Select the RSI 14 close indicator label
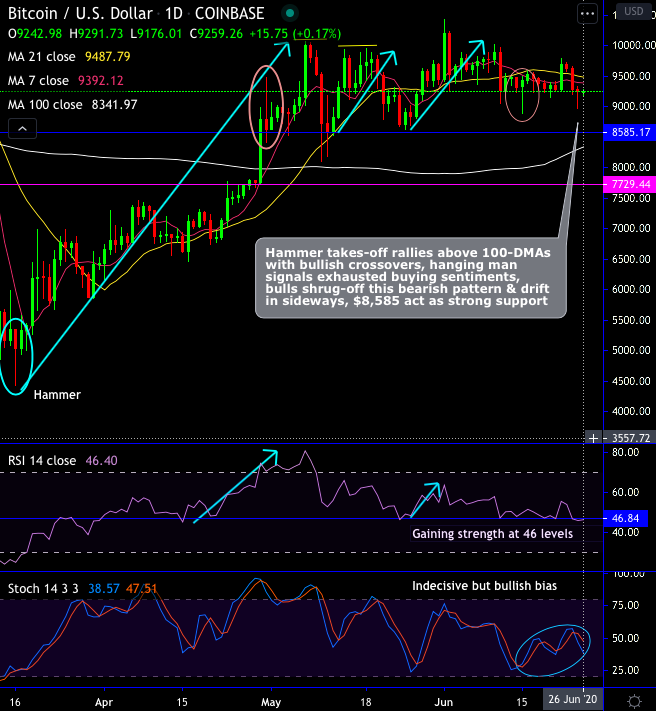The width and height of the screenshot is (656, 711). point(42,461)
